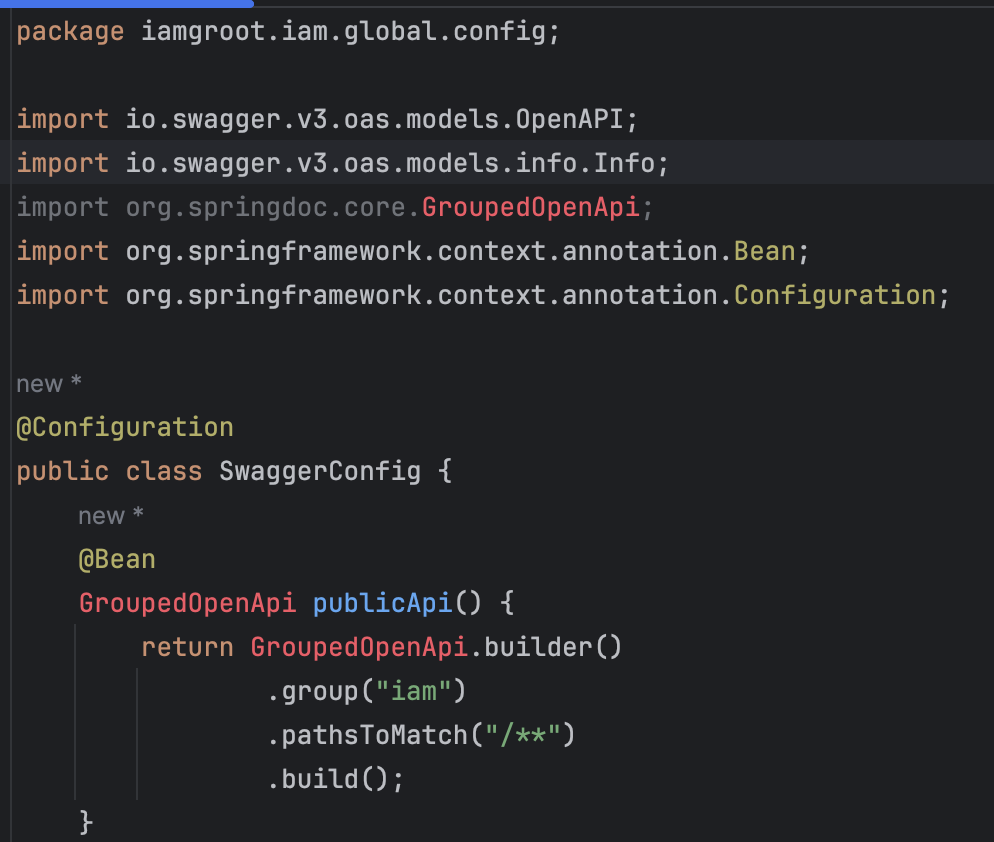This screenshot has width=994, height=842.
Task: Click the return keyword
Action: click(x=188, y=647)
